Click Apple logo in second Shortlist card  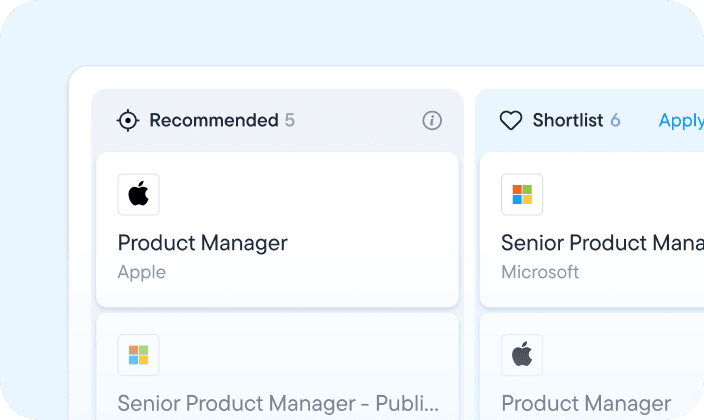pos(522,354)
